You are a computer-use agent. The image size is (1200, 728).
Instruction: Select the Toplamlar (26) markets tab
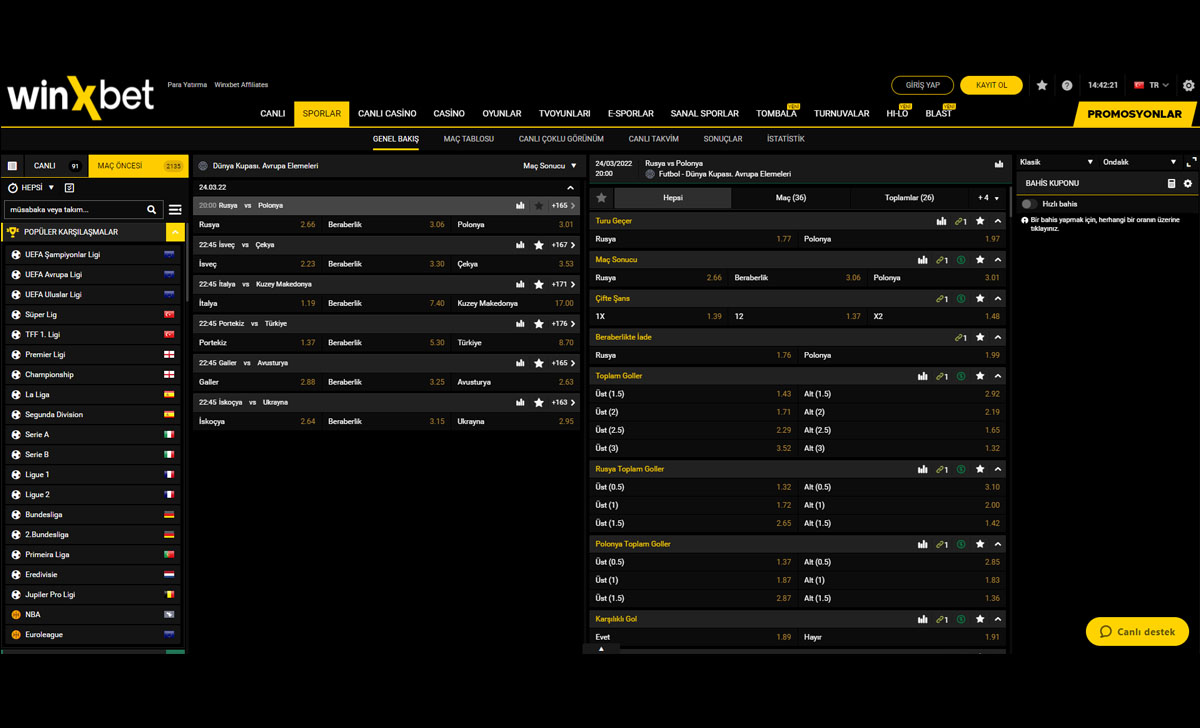909,198
